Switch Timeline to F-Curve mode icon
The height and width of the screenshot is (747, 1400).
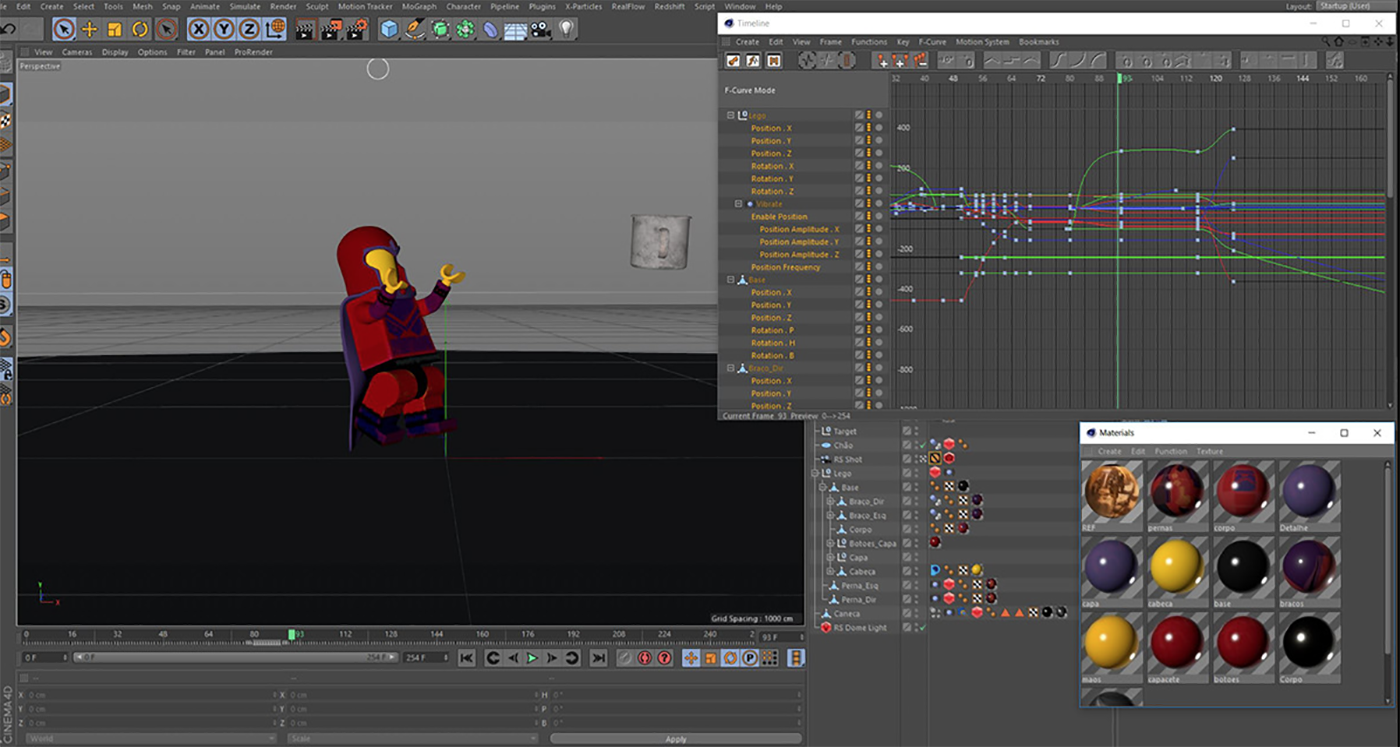tap(753, 61)
